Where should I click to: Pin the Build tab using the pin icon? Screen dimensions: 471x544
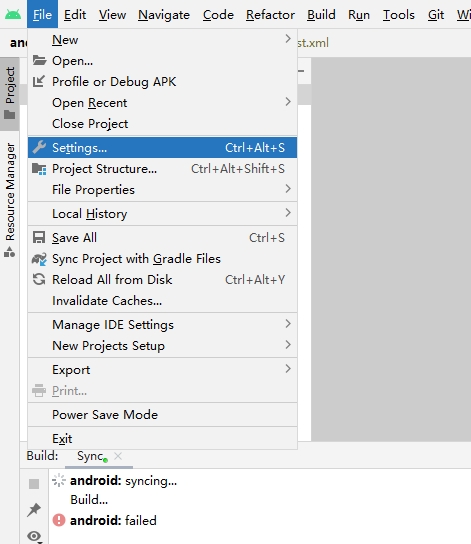click(x=34, y=510)
